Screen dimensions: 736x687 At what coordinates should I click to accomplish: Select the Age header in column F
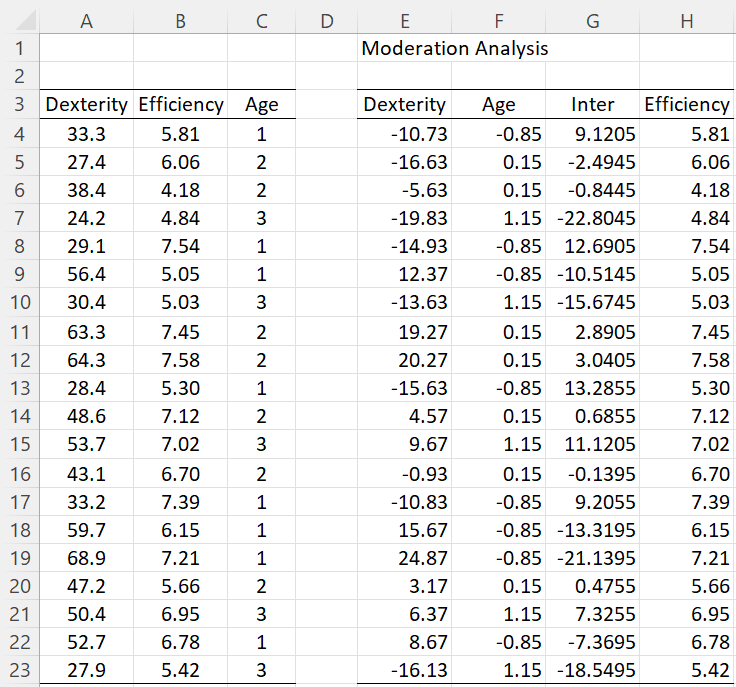pyautogui.click(x=498, y=104)
